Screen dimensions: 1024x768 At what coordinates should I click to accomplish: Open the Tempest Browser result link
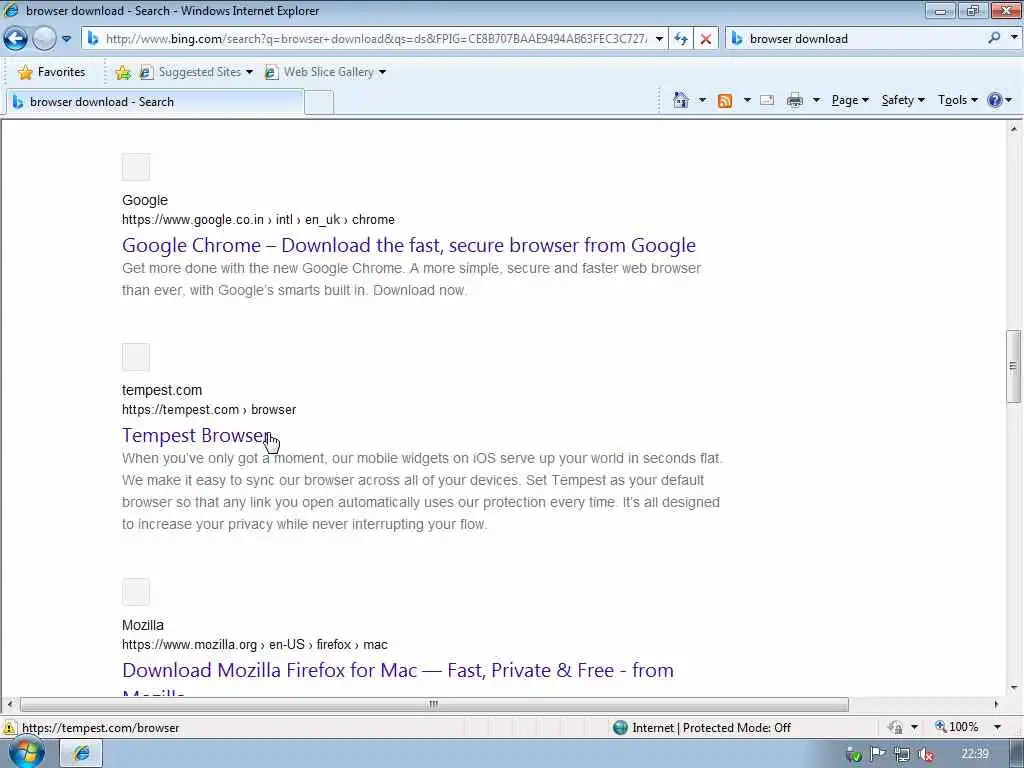(x=196, y=435)
